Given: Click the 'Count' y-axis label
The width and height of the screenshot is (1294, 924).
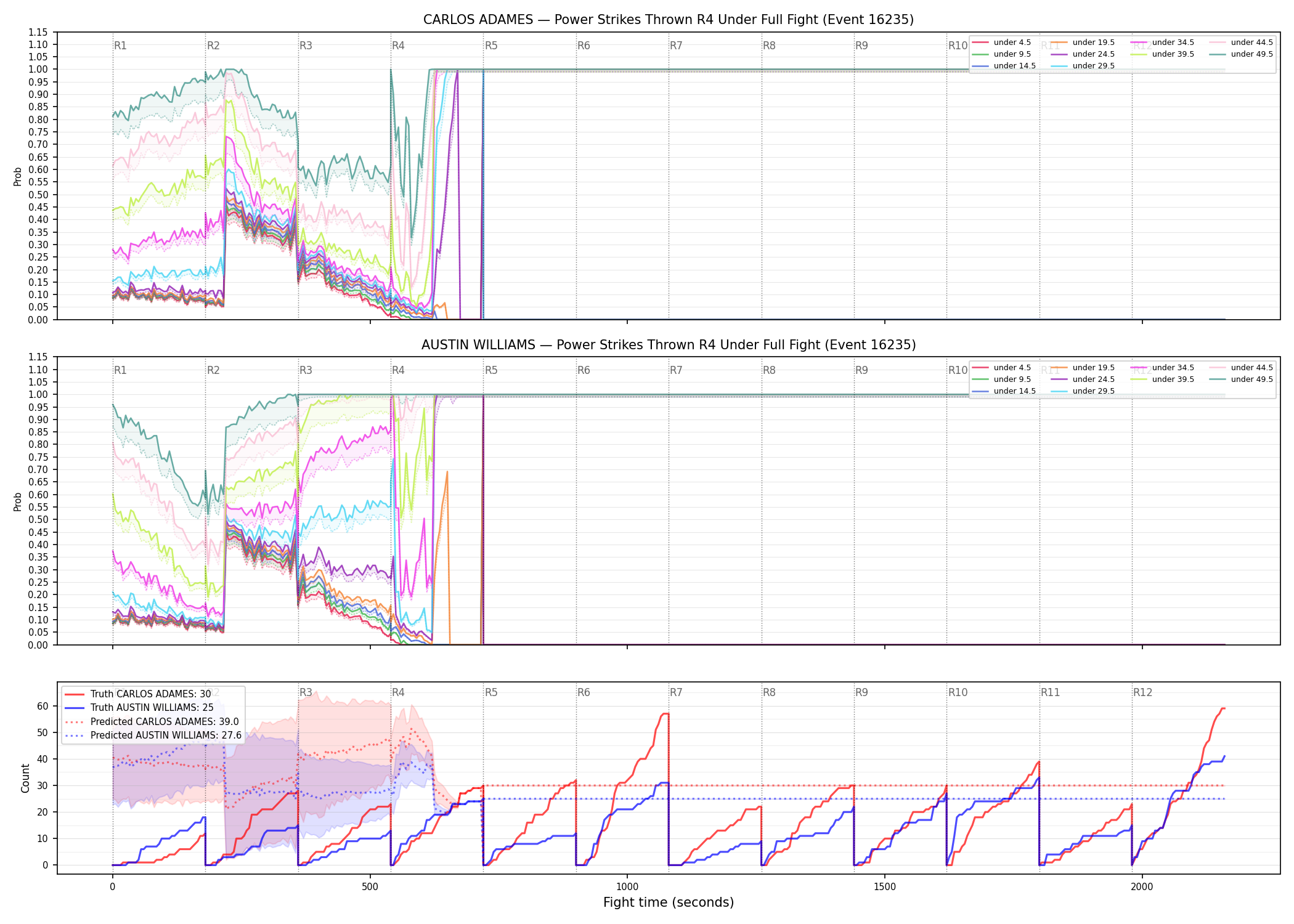Looking at the screenshot, I should (25, 778).
